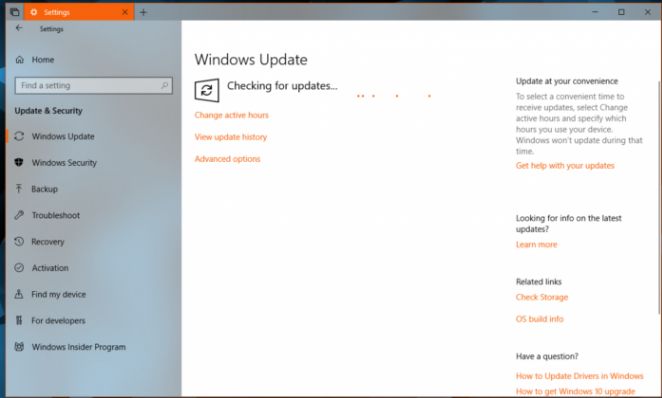Click the tab sets icon in title bar
Viewport: 662px width, 398px height.
[14, 12]
